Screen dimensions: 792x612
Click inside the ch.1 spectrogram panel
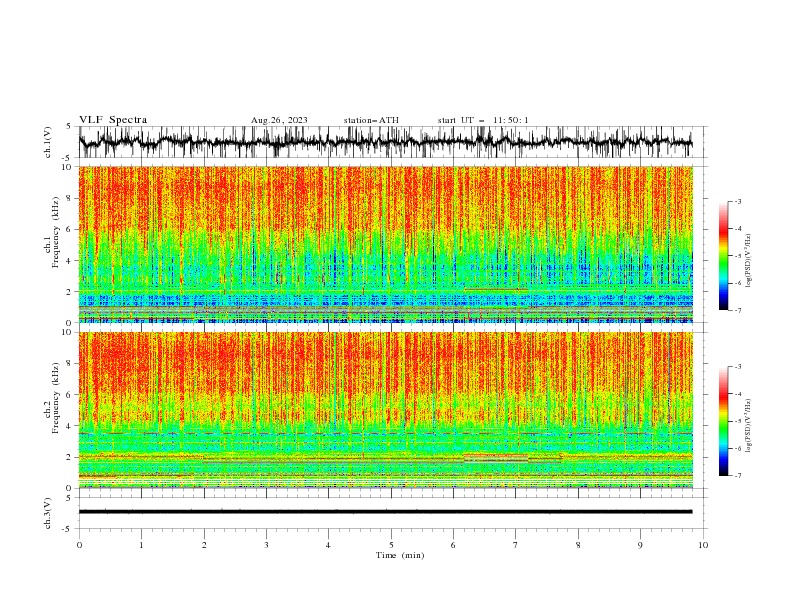(386, 244)
